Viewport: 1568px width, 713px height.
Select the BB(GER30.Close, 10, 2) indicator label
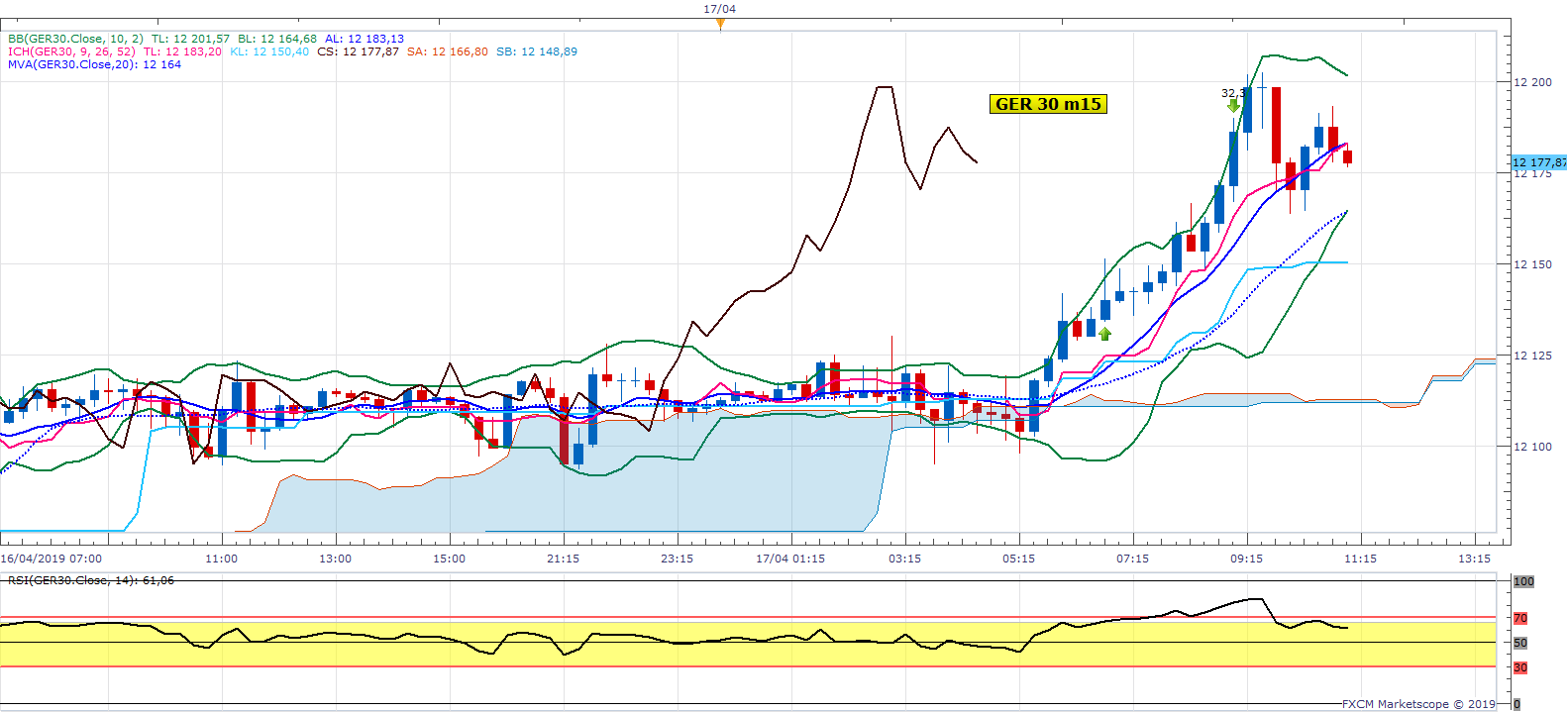[75, 39]
